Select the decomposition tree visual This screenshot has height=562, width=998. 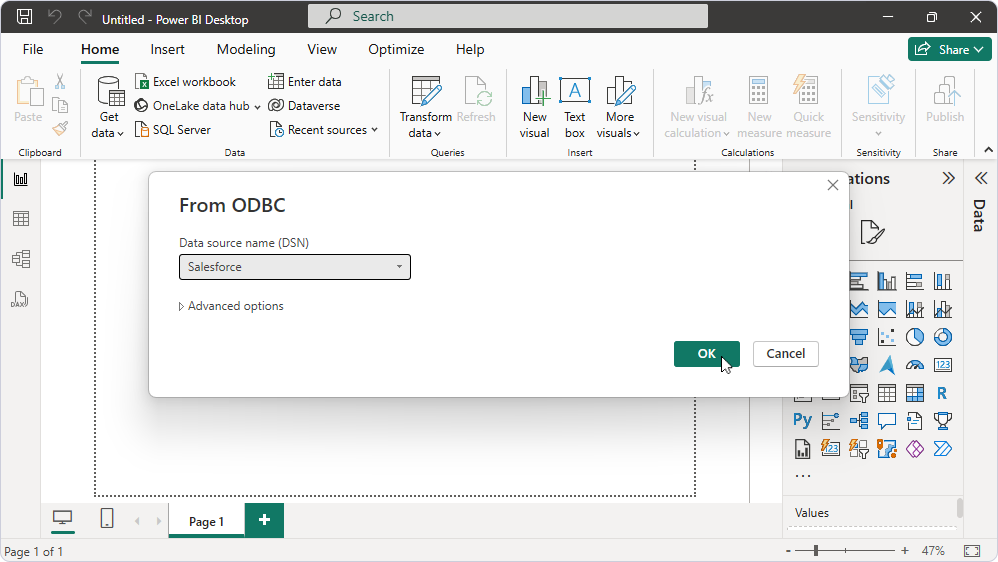859,421
